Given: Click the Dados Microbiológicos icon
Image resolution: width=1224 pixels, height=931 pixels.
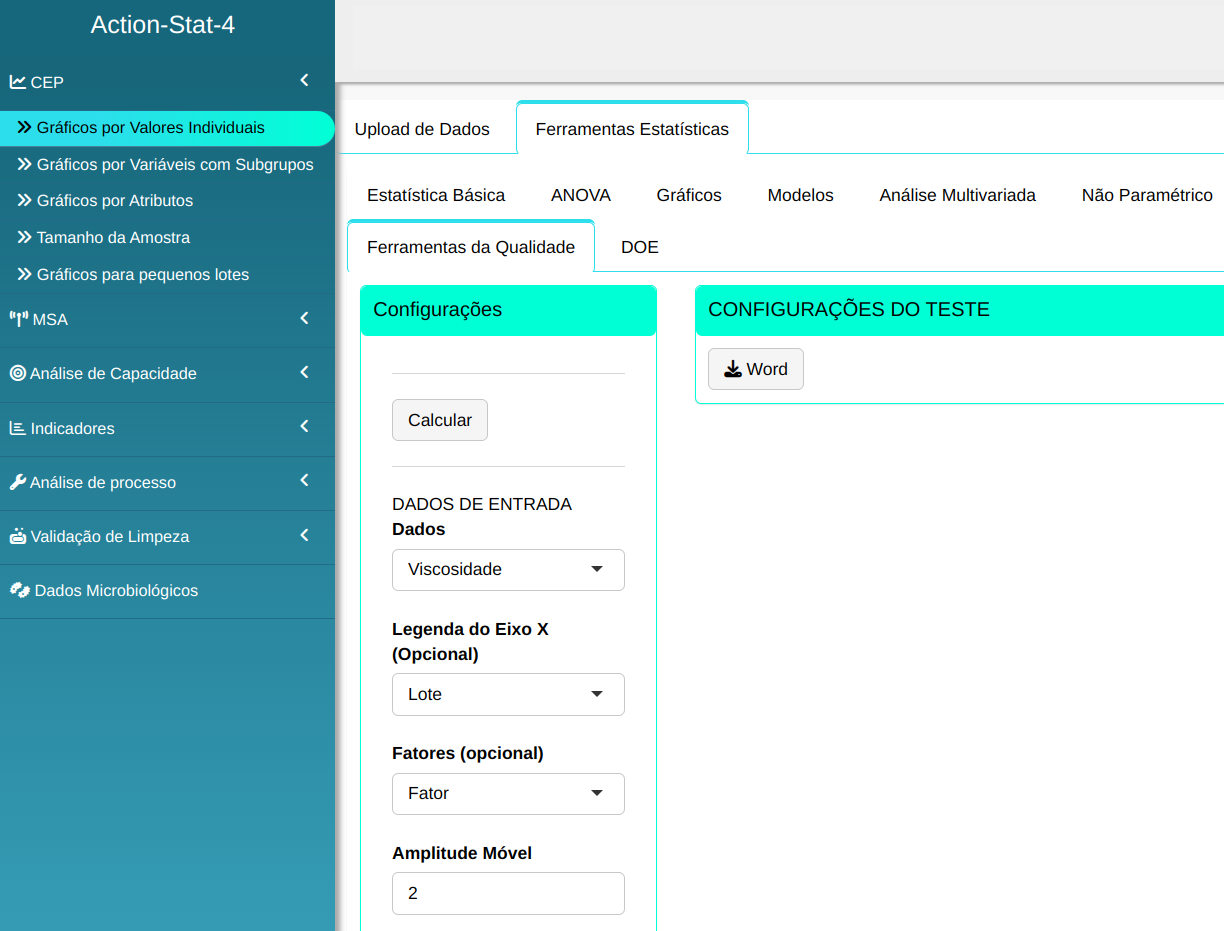Looking at the screenshot, I should pos(19,590).
